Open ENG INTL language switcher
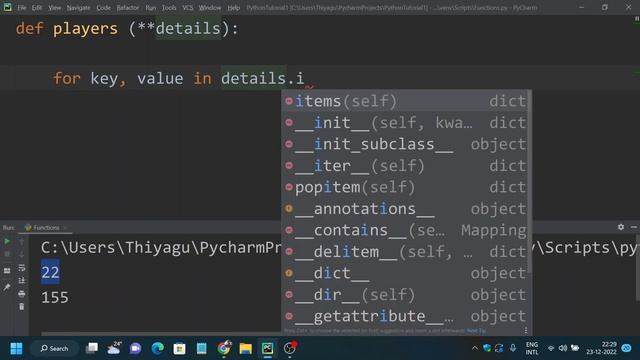 coord(532,348)
